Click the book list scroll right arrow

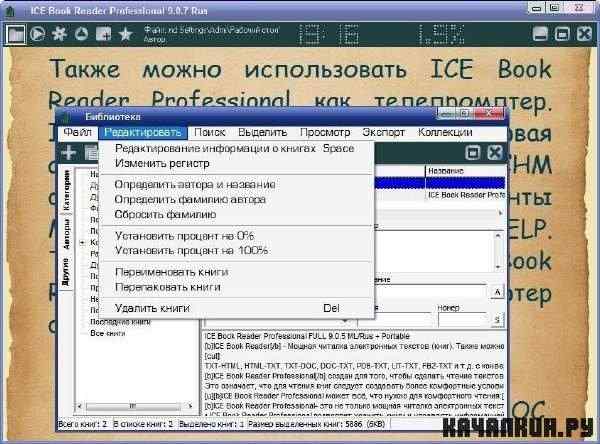click(x=501, y=213)
